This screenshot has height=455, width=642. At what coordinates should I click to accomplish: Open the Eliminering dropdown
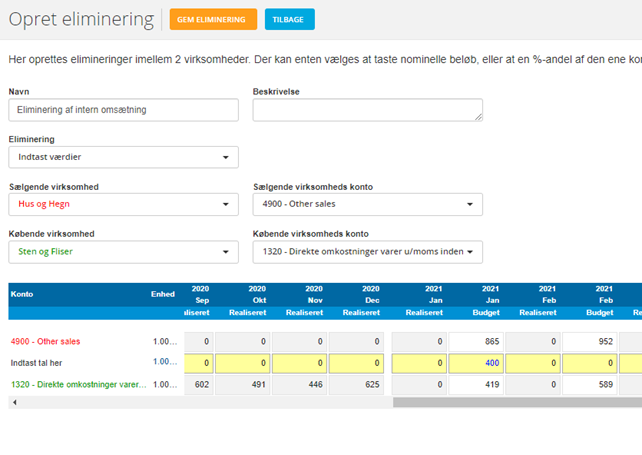tap(123, 157)
